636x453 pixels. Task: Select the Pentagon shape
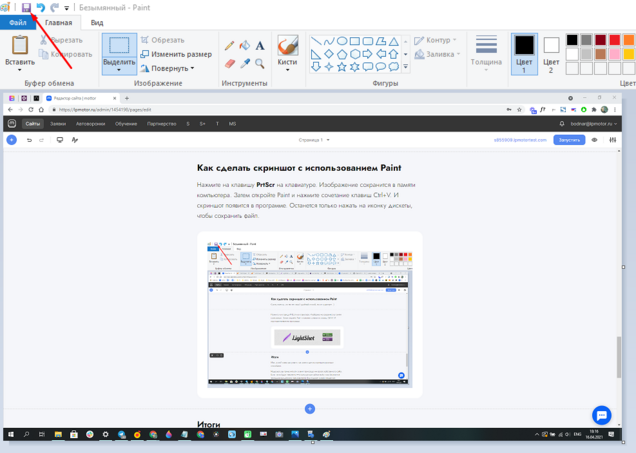[x=342, y=54]
